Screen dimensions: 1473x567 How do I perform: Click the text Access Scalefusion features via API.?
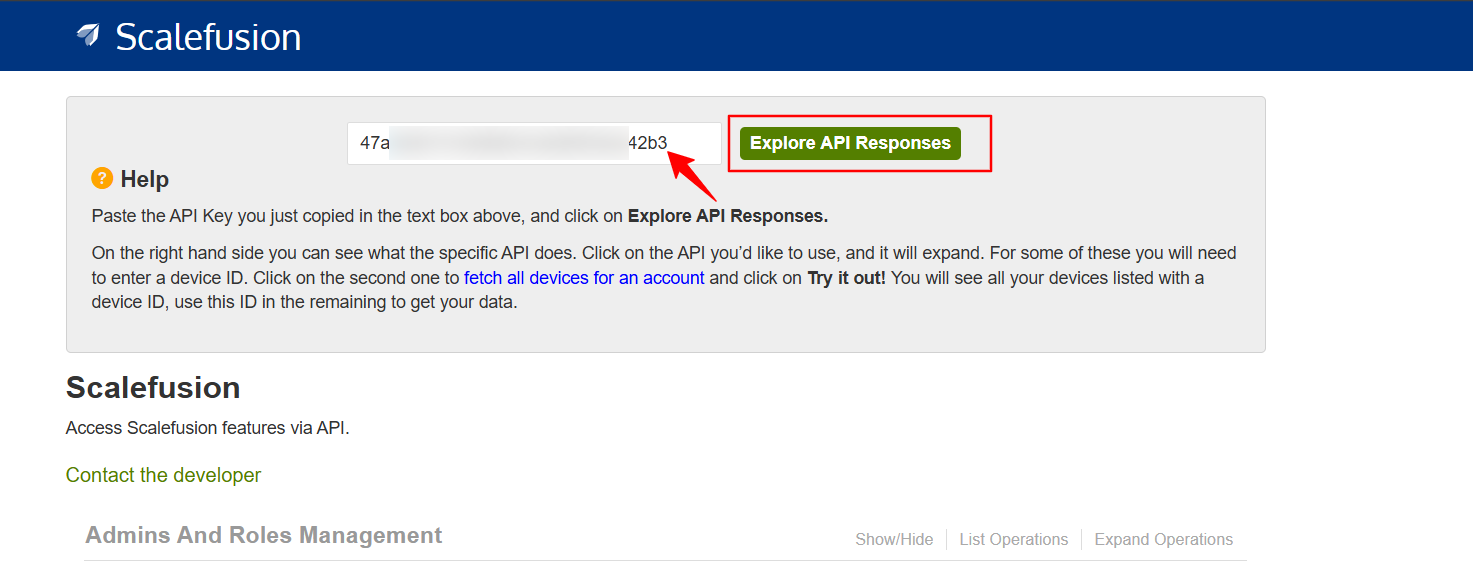[208, 428]
